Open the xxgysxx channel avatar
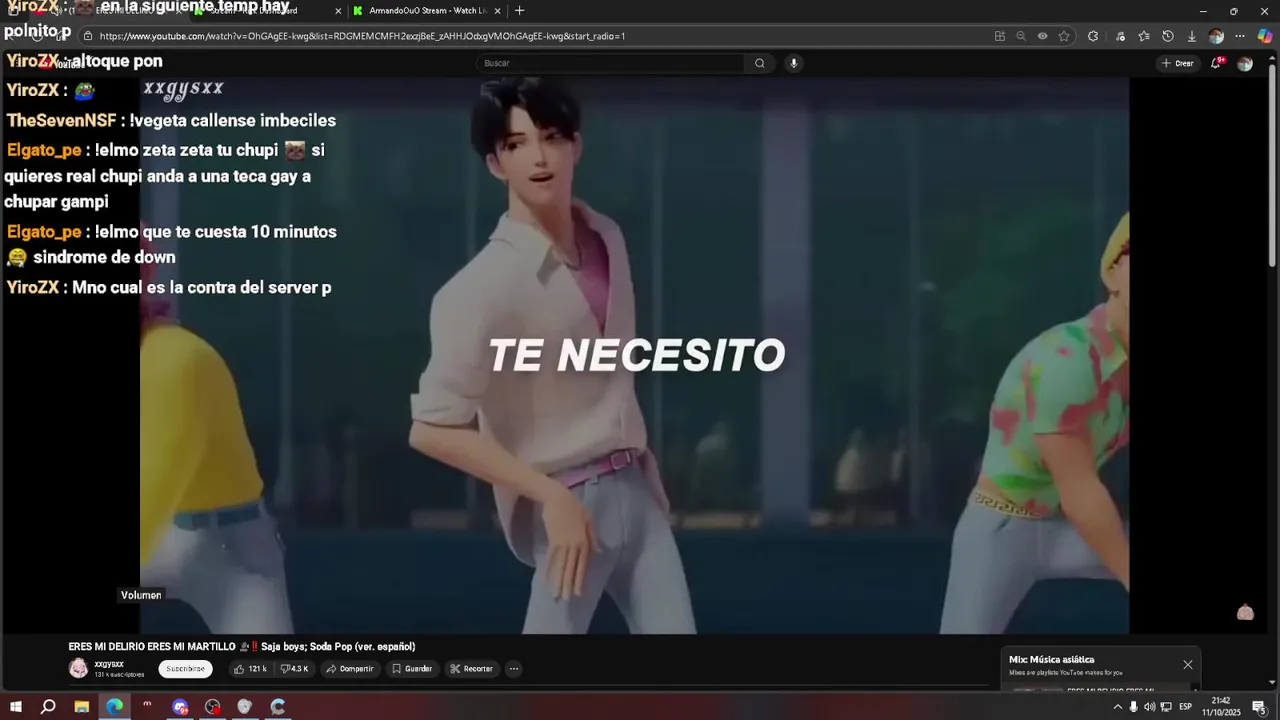Image resolution: width=1280 pixels, height=720 pixels. click(78, 669)
